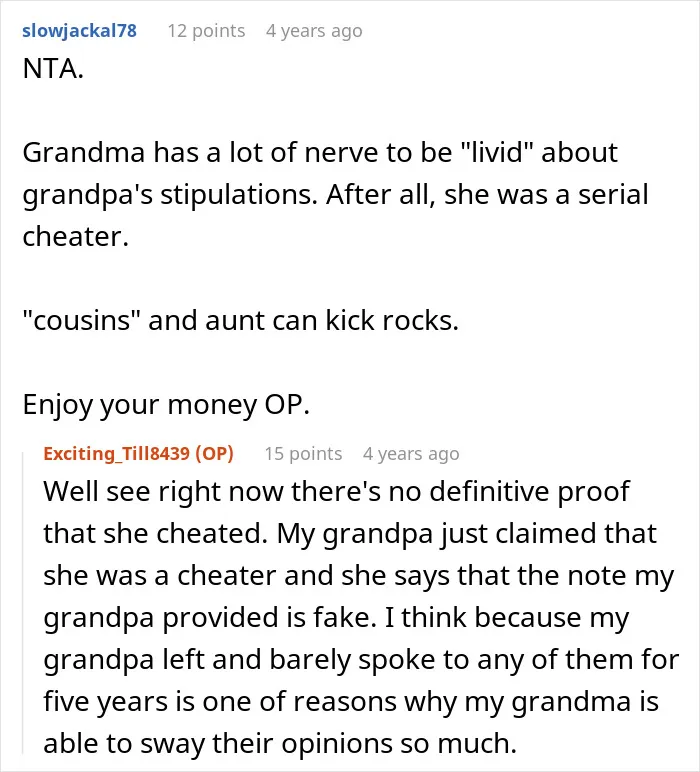Click the line mentioning five years in the reply
The image size is (700, 772).
pos(351,701)
